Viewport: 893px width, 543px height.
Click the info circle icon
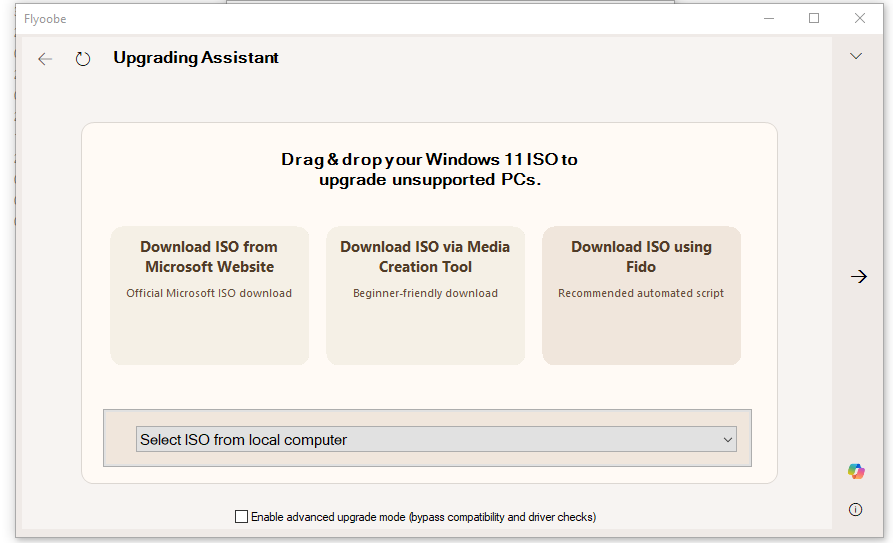coord(856,510)
